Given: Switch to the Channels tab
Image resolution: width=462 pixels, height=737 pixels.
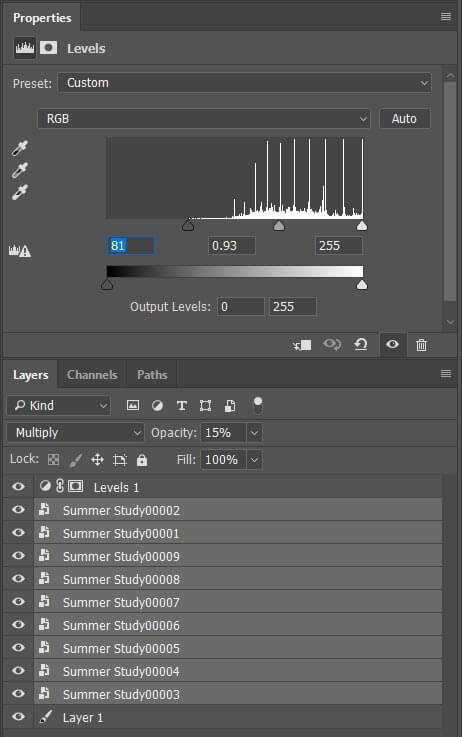Looking at the screenshot, I should [92, 375].
